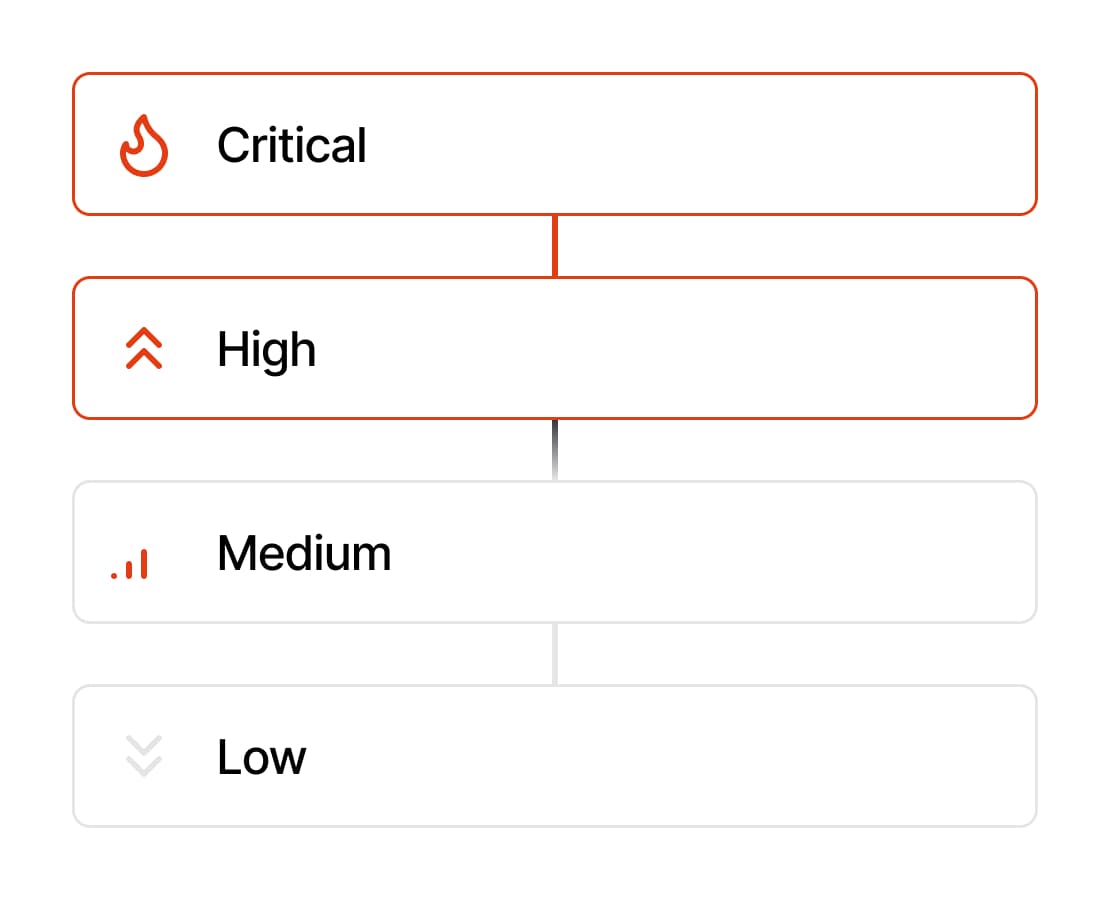Click the upward arrows marking High priority

point(143,349)
